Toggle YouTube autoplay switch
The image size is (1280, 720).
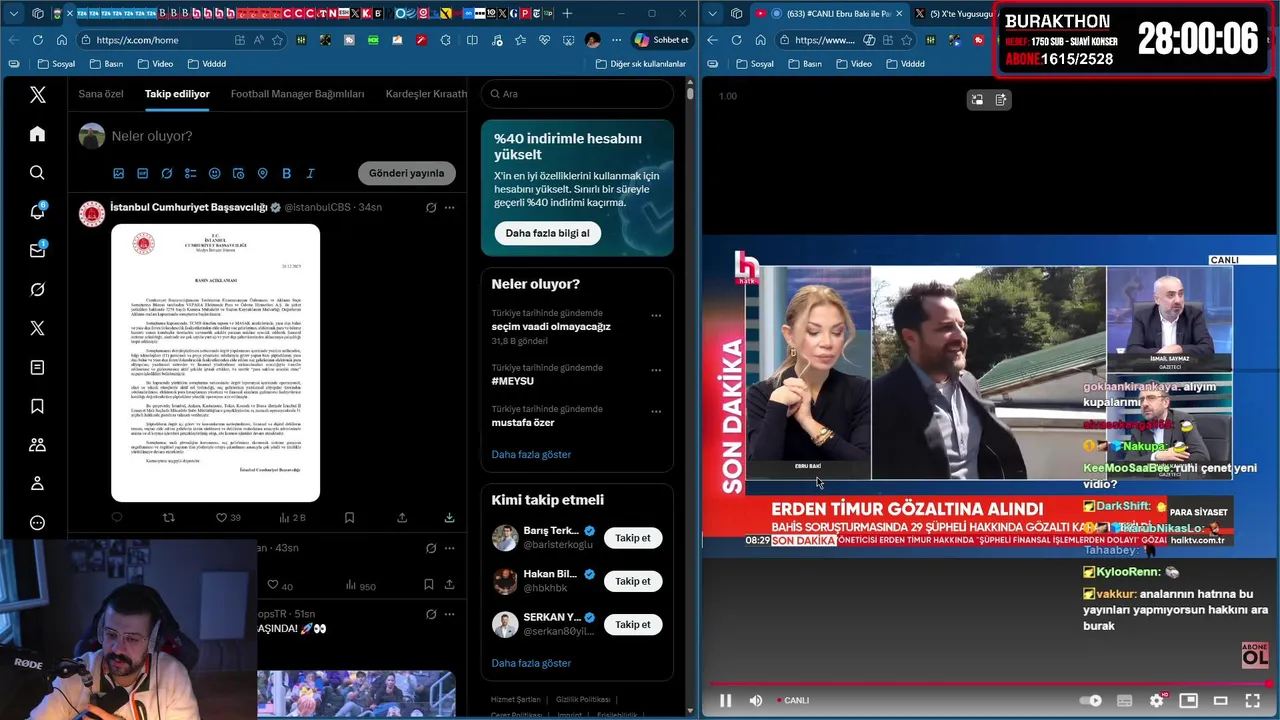point(1092,700)
